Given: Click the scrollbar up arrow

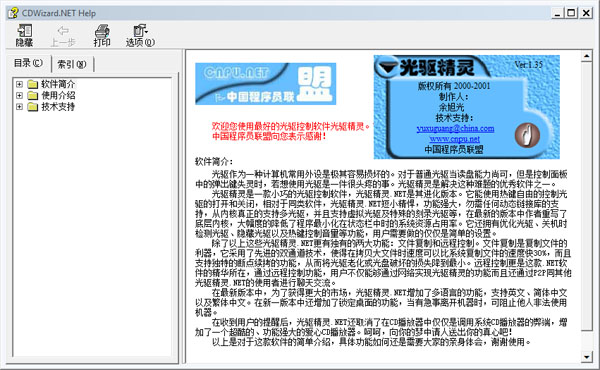Looking at the screenshot, I should [x=587, y=56].
